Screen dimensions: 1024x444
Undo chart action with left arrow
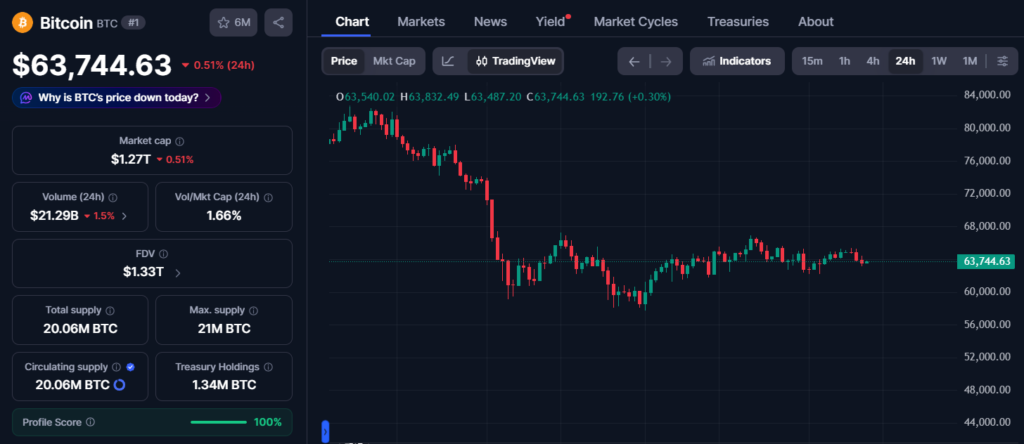coord(634,61)
